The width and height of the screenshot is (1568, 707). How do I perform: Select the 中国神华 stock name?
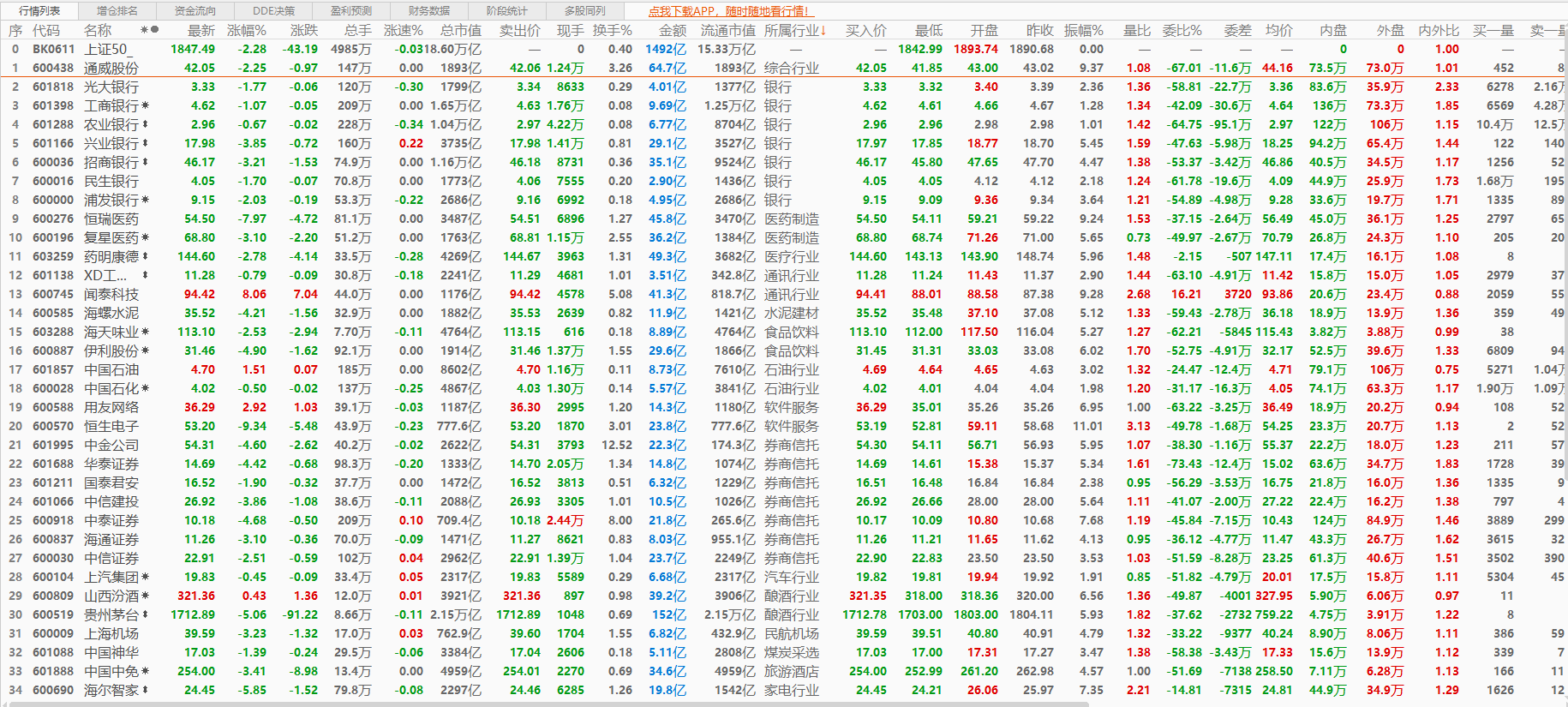click(111, 652)
